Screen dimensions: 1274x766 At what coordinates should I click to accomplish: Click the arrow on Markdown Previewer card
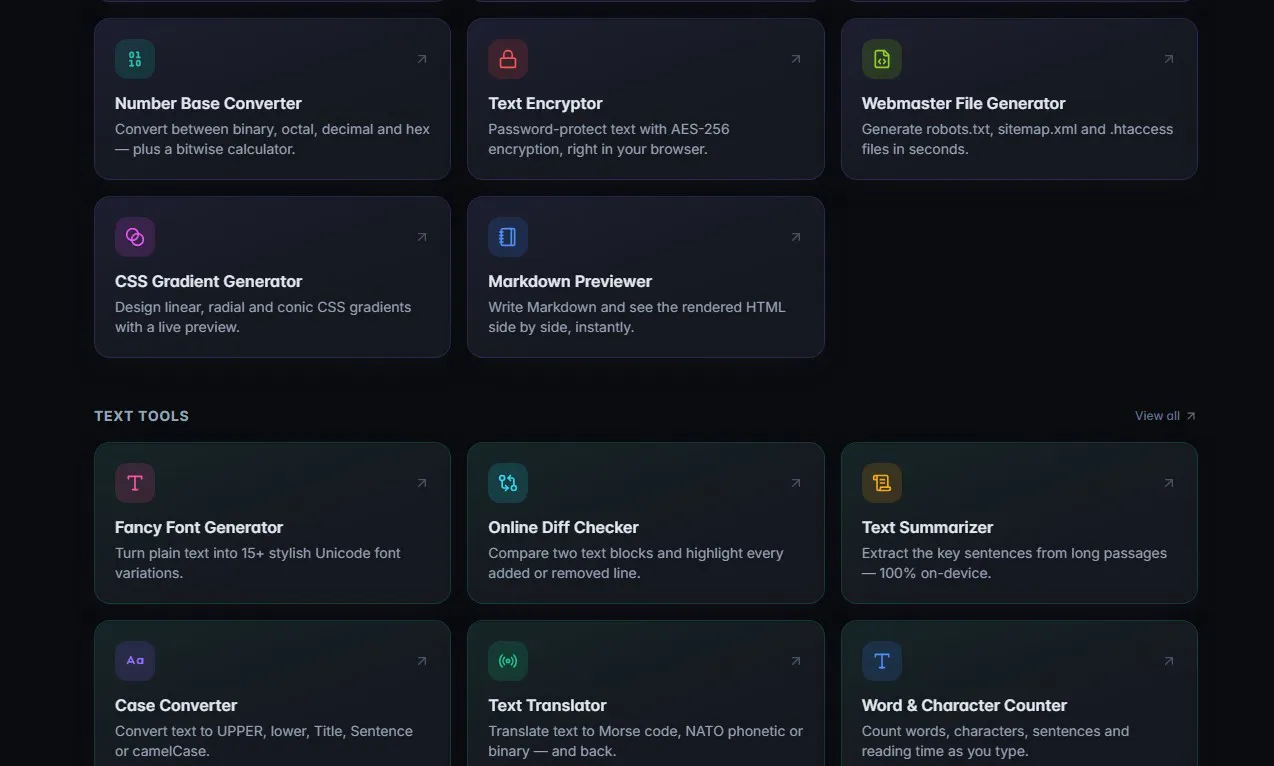tap(796, 237)
